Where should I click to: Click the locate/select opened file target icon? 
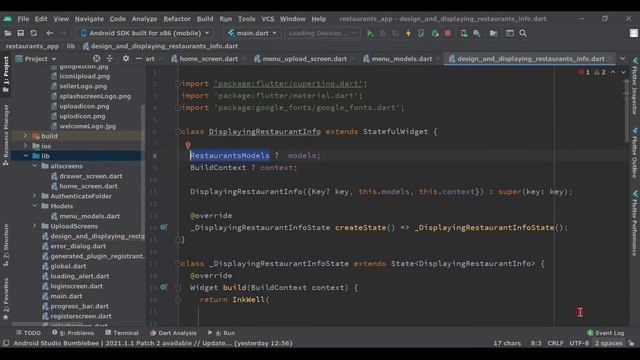point(96,59)
